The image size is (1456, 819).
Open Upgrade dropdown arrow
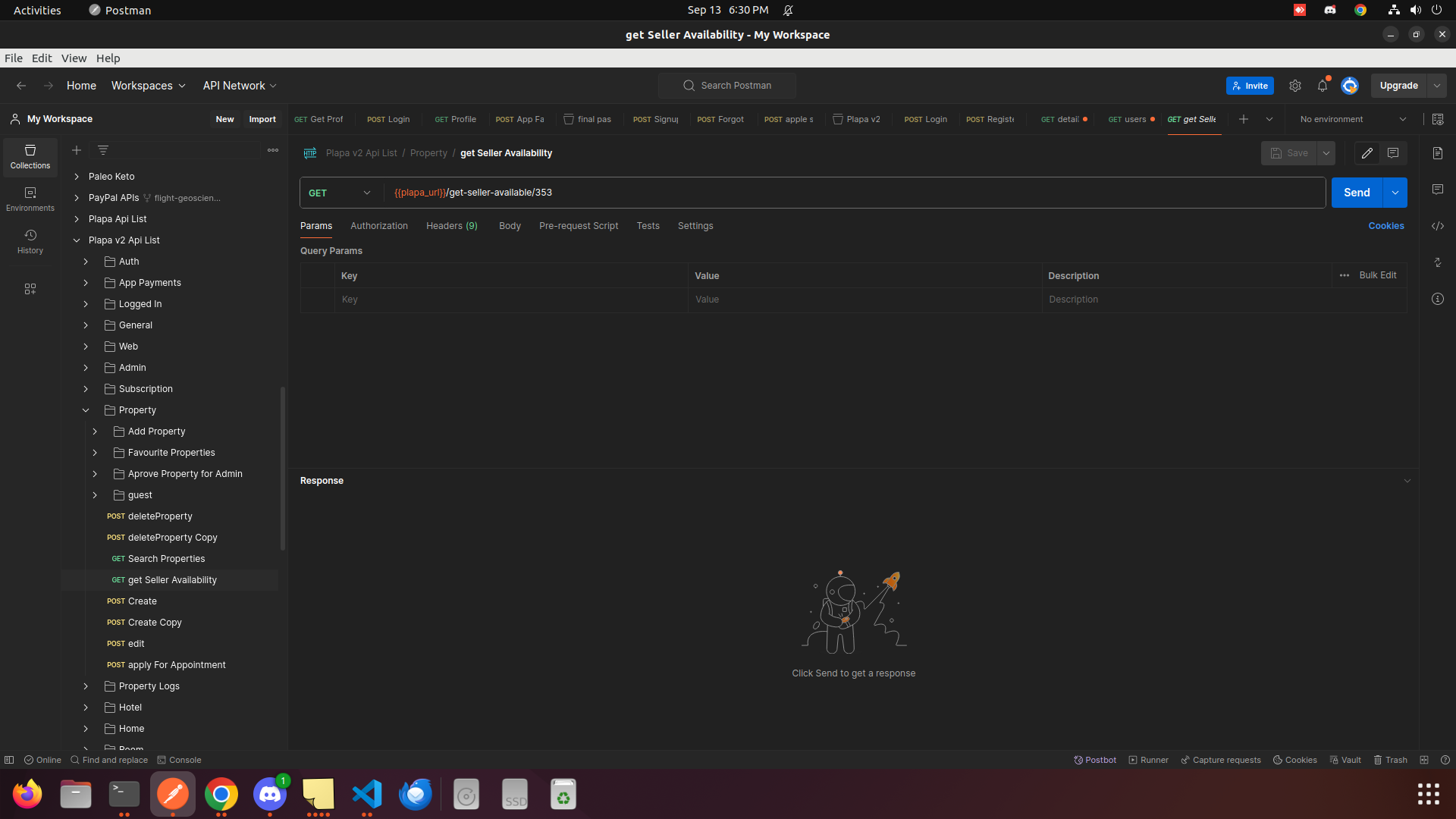point(1437,86)
